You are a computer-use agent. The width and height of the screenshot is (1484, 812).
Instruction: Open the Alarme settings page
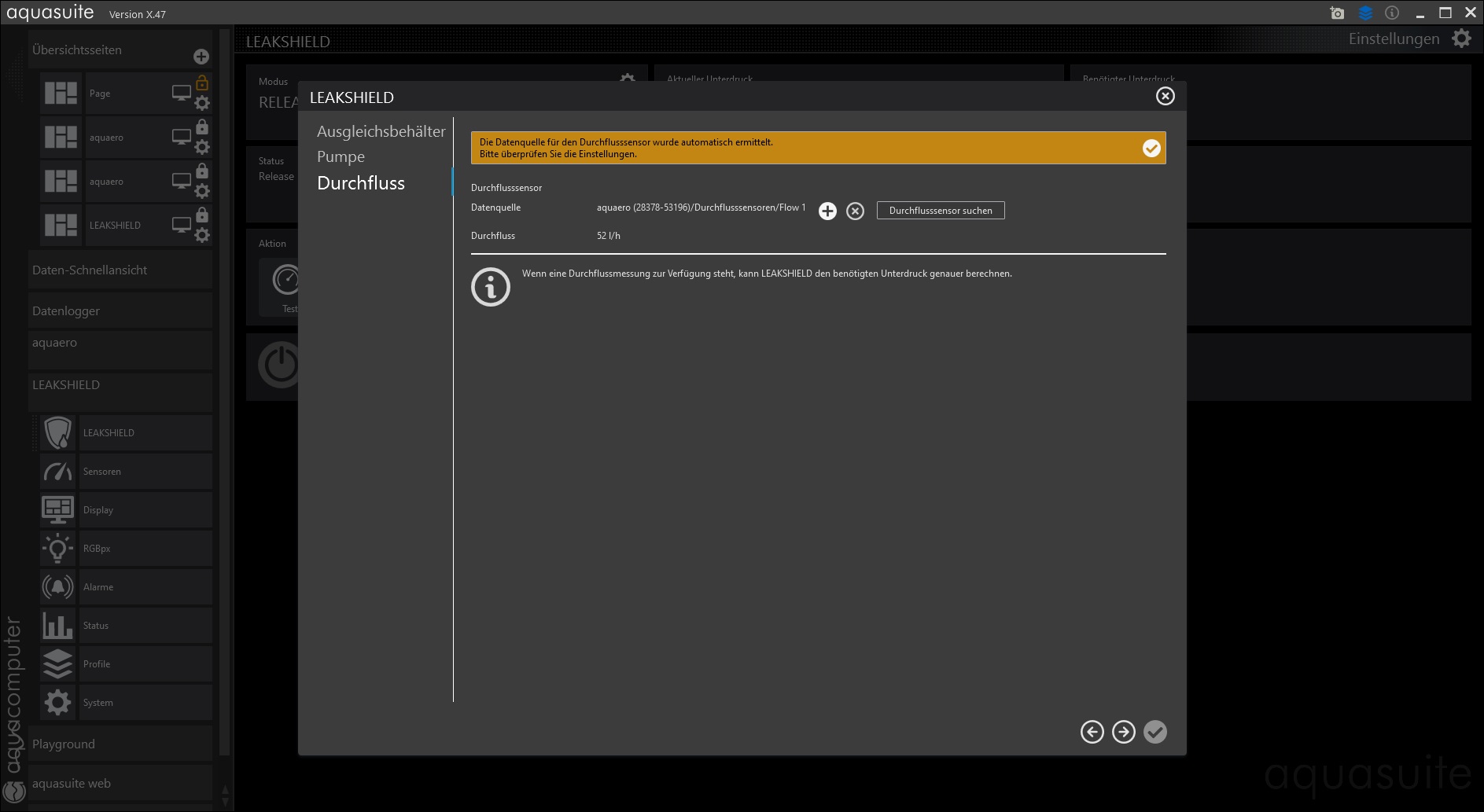pyautogui.click(x=98, y=587)
